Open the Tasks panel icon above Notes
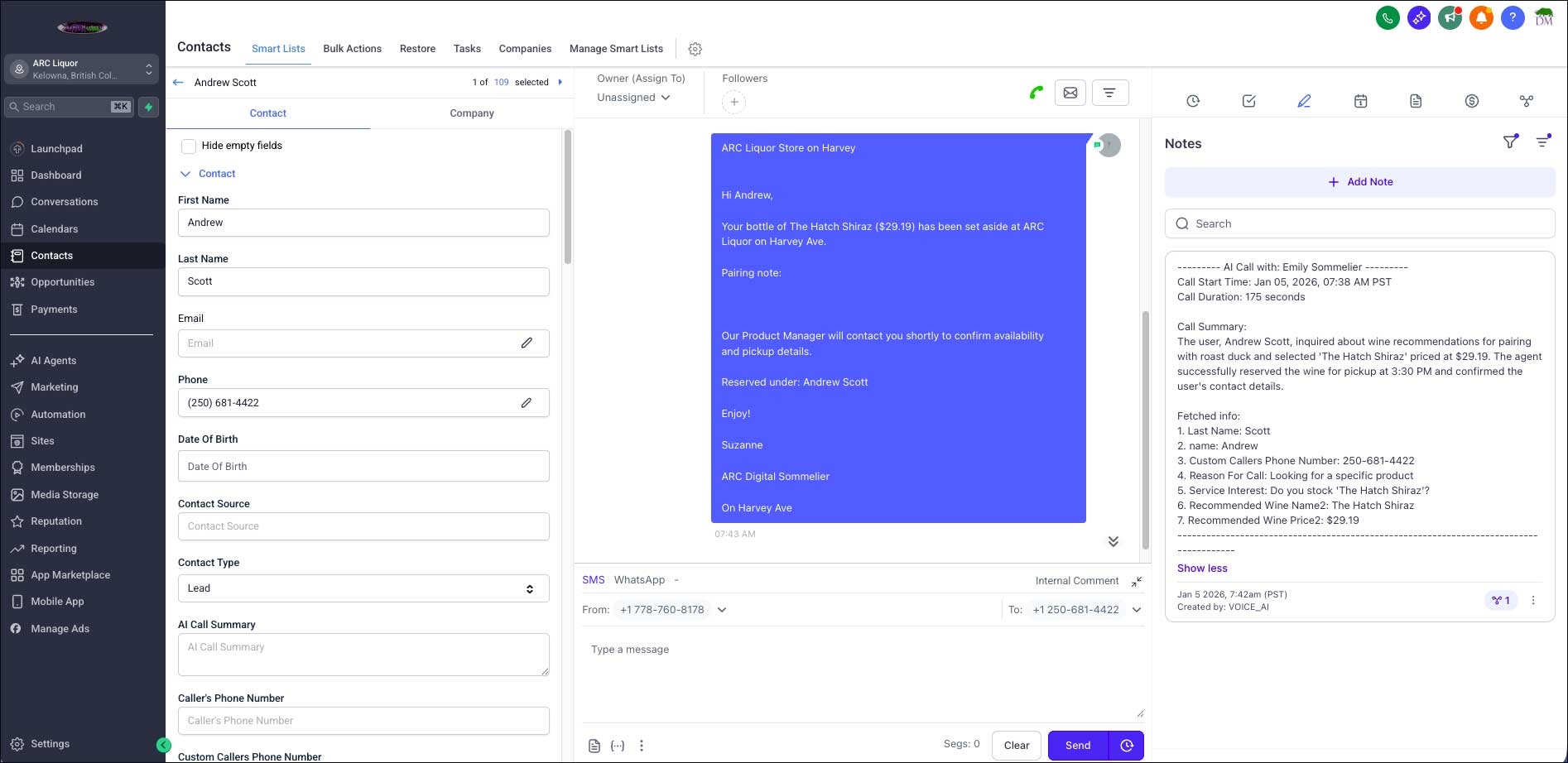This screenshot has height=763, width=1568. tap(1248, 100)
